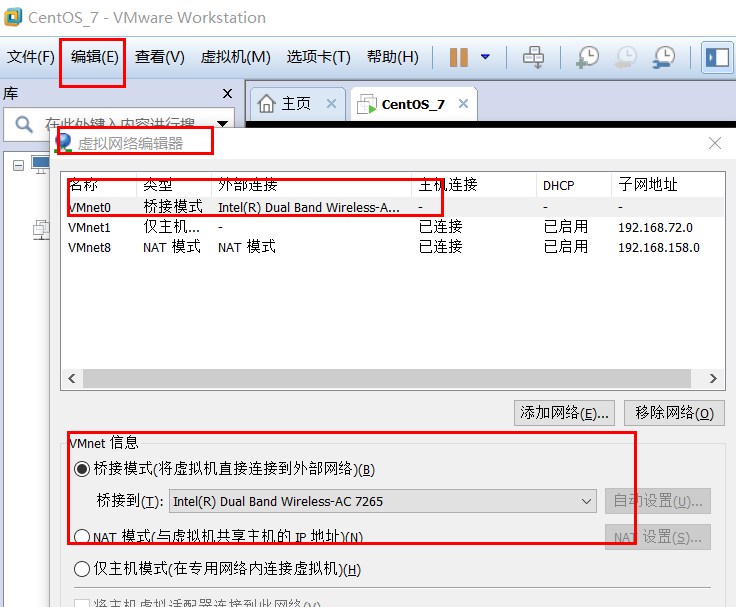Click the shared VMs icon in library

point(41,230)
